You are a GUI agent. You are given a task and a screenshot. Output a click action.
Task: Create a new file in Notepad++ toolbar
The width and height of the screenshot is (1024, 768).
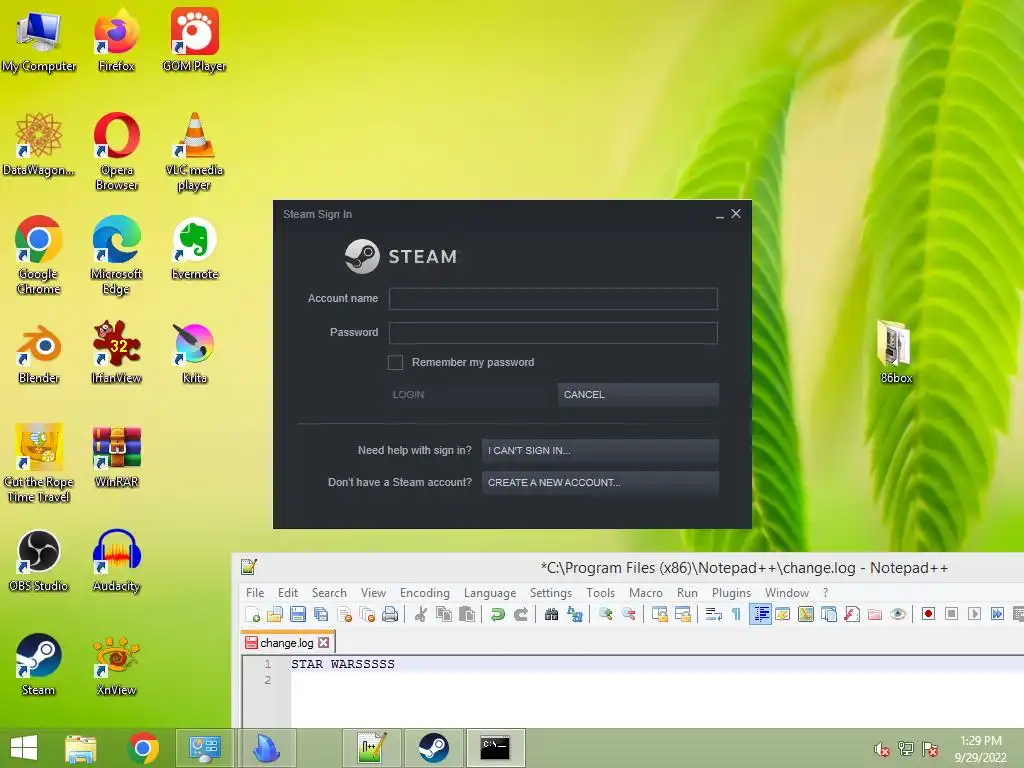click(x=252, y=615)
